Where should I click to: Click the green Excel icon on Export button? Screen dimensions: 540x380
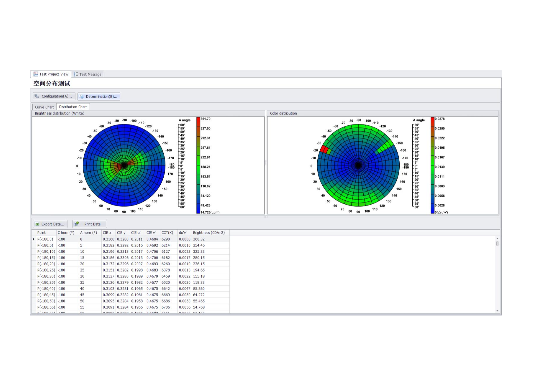[x=37, y=224]
